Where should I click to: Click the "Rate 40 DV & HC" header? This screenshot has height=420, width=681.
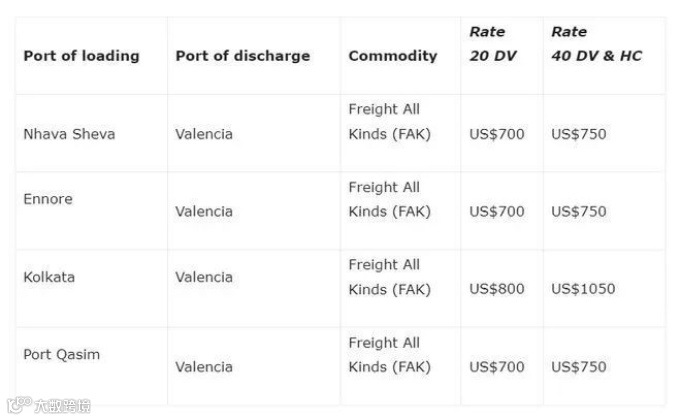tap(596, 44)
